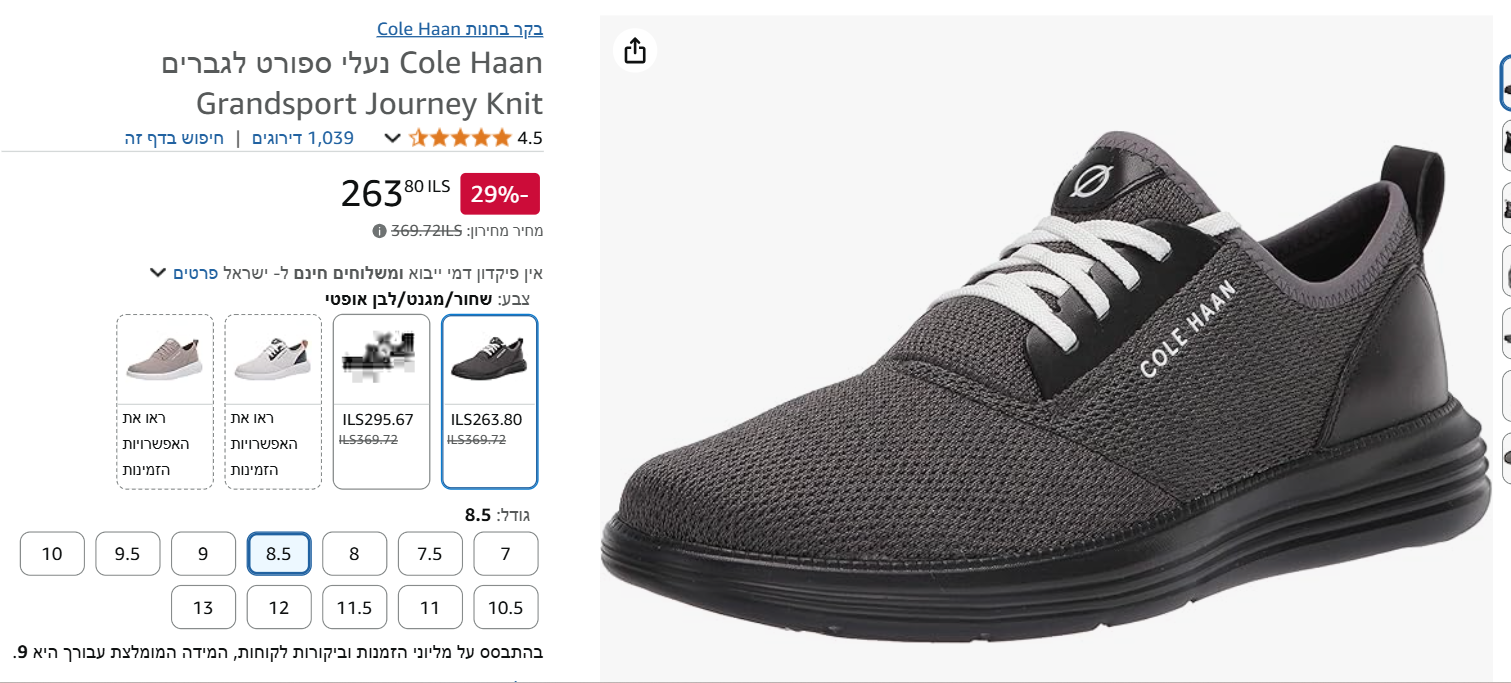
Task: Select shoe size 7
Action: 505,554
